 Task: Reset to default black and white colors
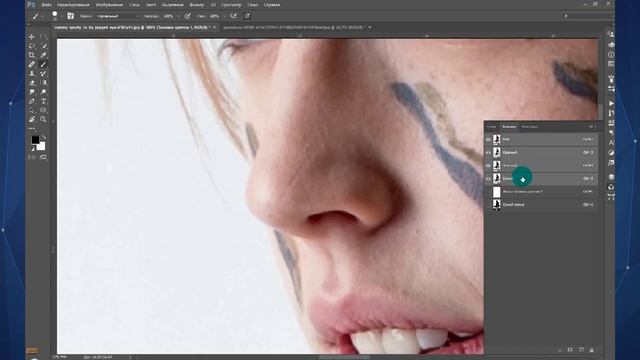click(33, 149)
